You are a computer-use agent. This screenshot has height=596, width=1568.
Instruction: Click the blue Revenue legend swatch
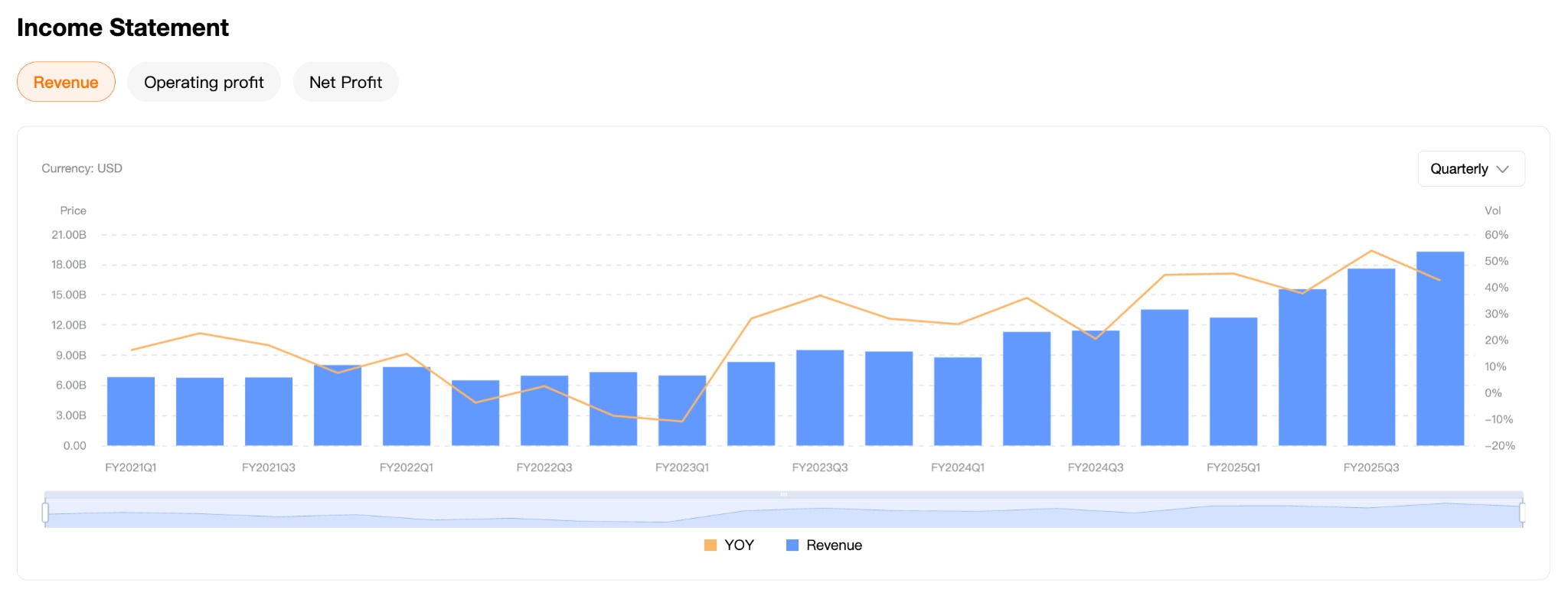[x=792, y=546]
